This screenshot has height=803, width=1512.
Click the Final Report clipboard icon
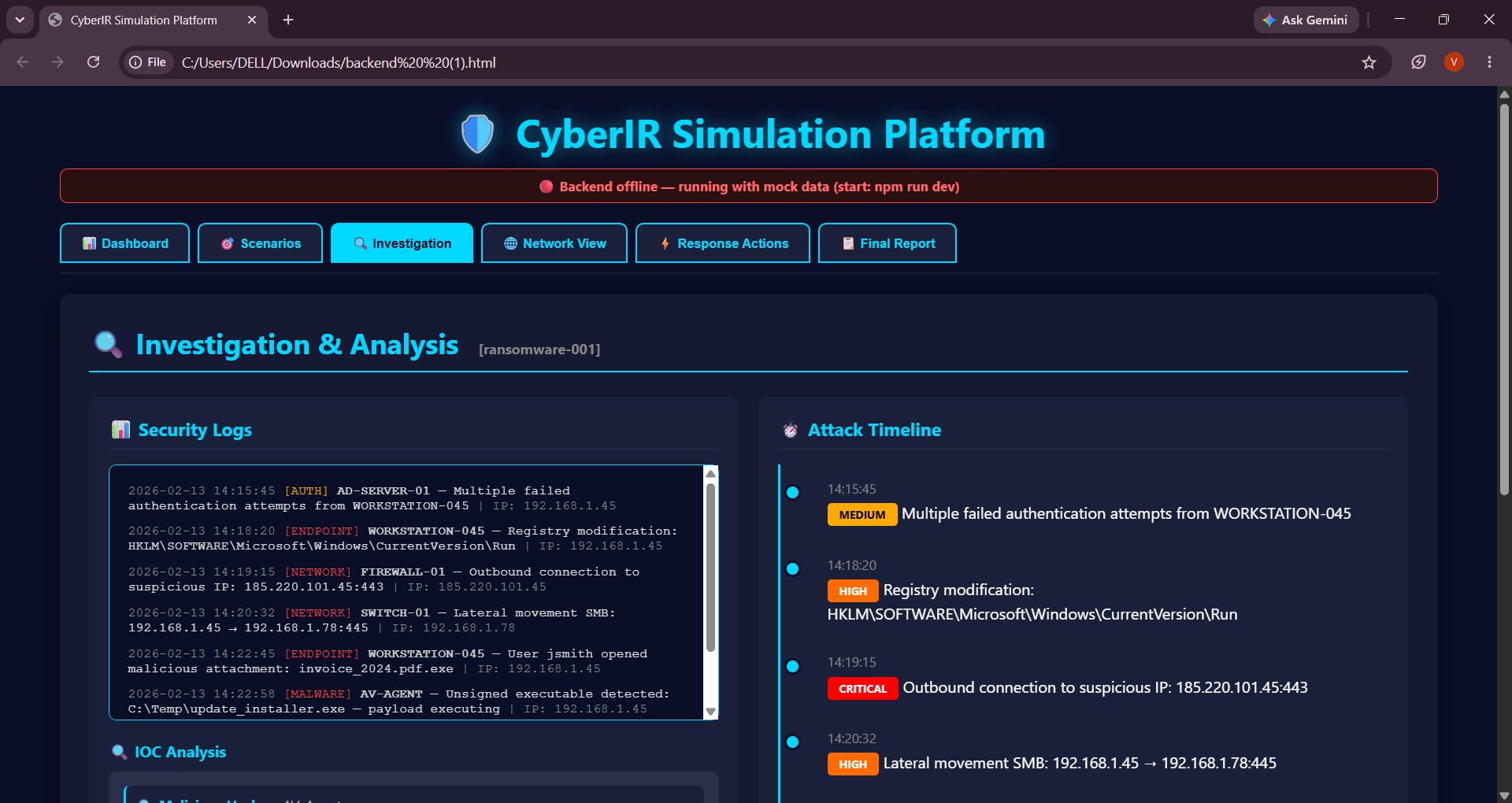[848, 243]
